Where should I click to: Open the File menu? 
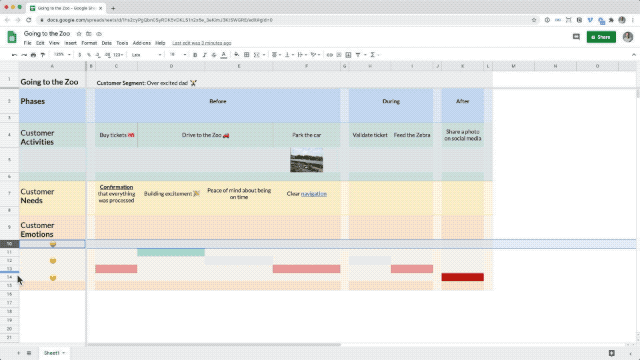pos(27,43)
